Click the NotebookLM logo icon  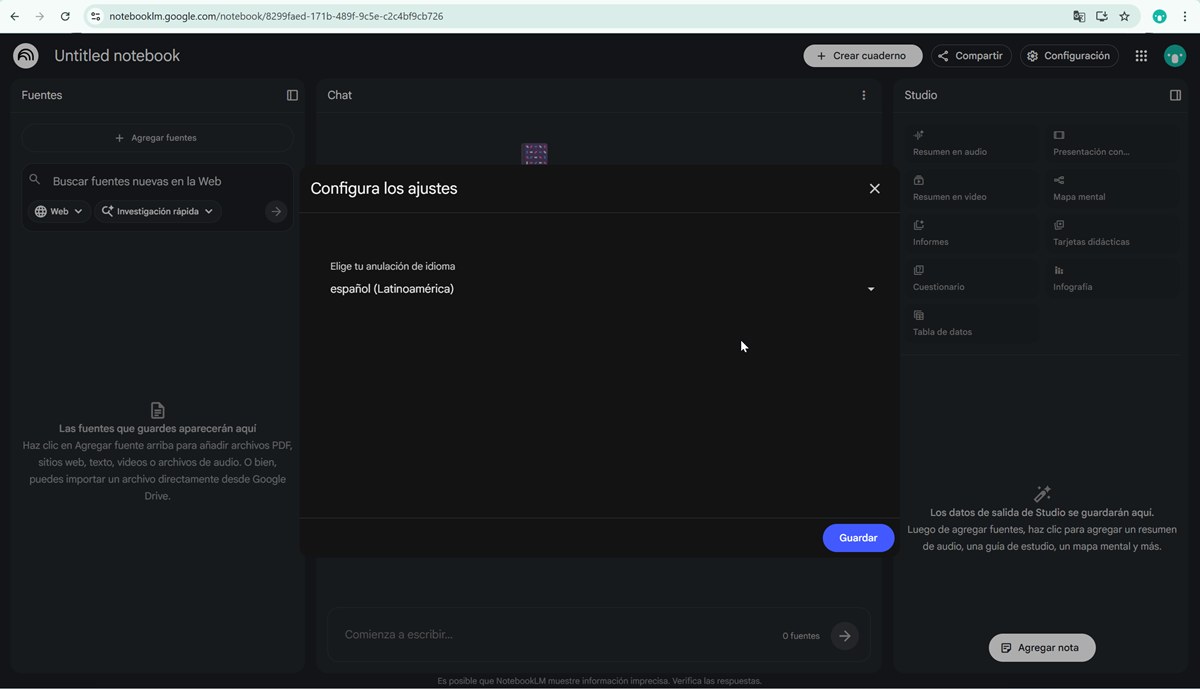(x=26, y=56)
